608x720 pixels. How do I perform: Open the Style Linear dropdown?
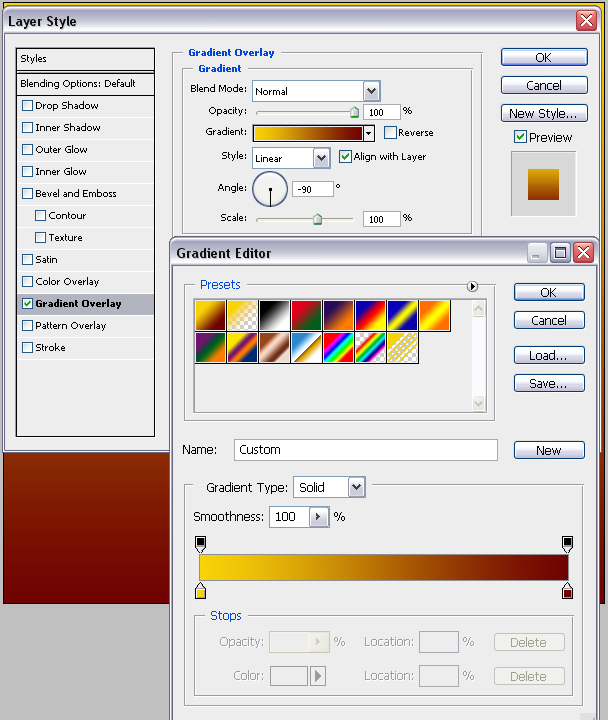321,158
